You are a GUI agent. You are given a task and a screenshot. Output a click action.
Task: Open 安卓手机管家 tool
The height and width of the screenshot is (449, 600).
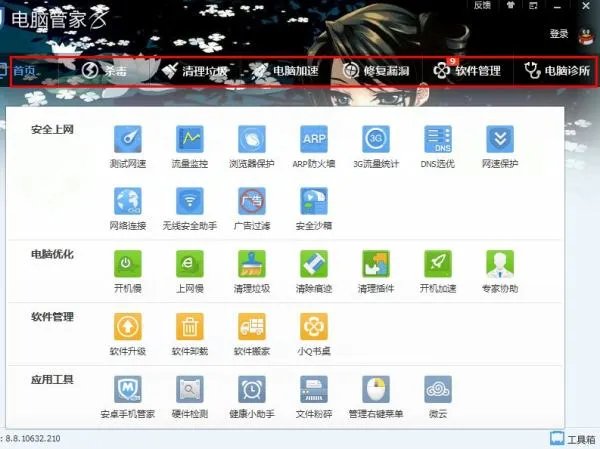pos(127,389)
